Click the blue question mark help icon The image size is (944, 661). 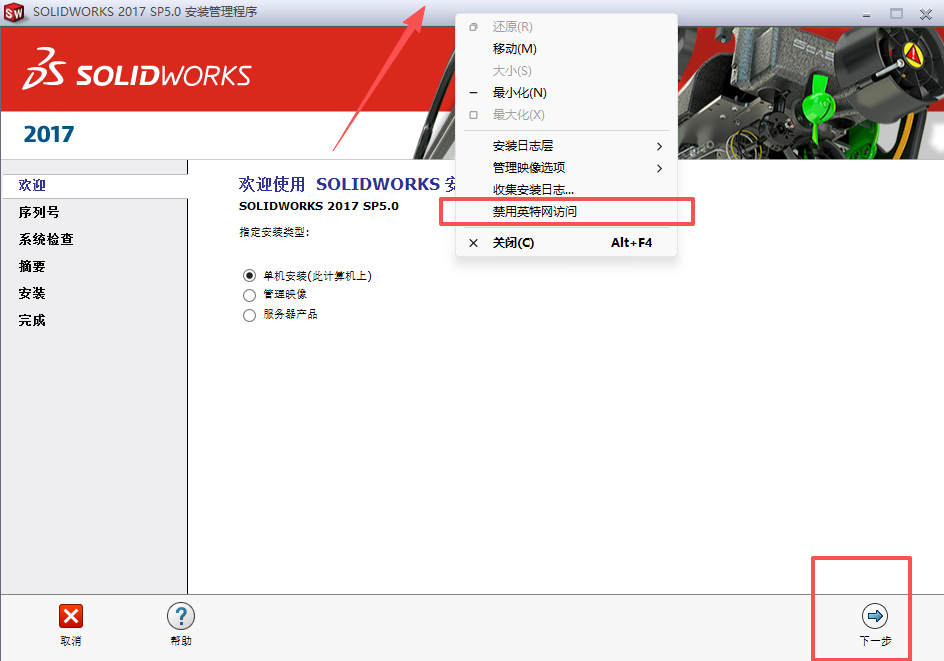(180, 616)
